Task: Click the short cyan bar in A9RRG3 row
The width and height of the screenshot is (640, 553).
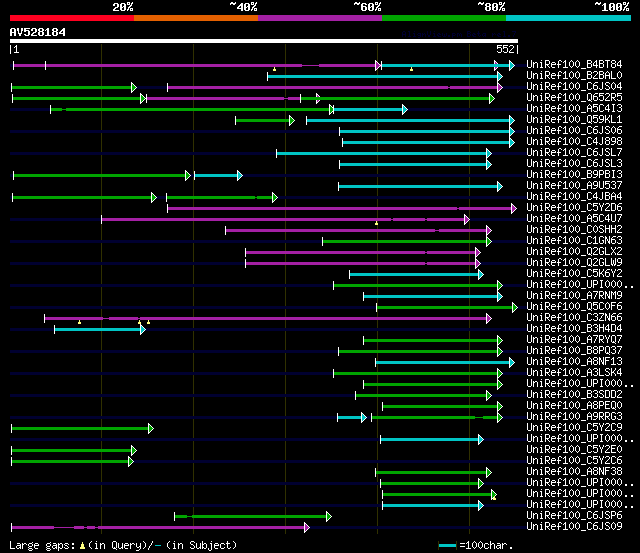Action: click(352, 418)
